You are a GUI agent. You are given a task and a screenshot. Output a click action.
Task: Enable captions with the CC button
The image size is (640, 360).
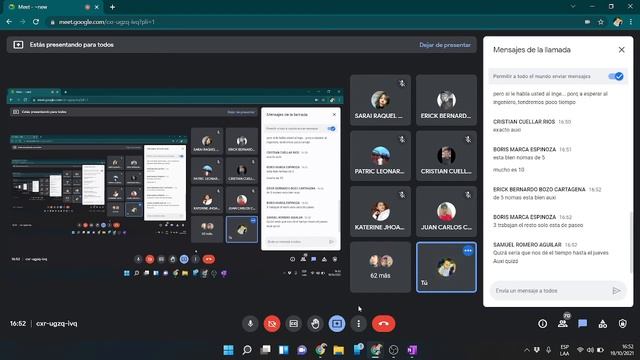[293, 324]
